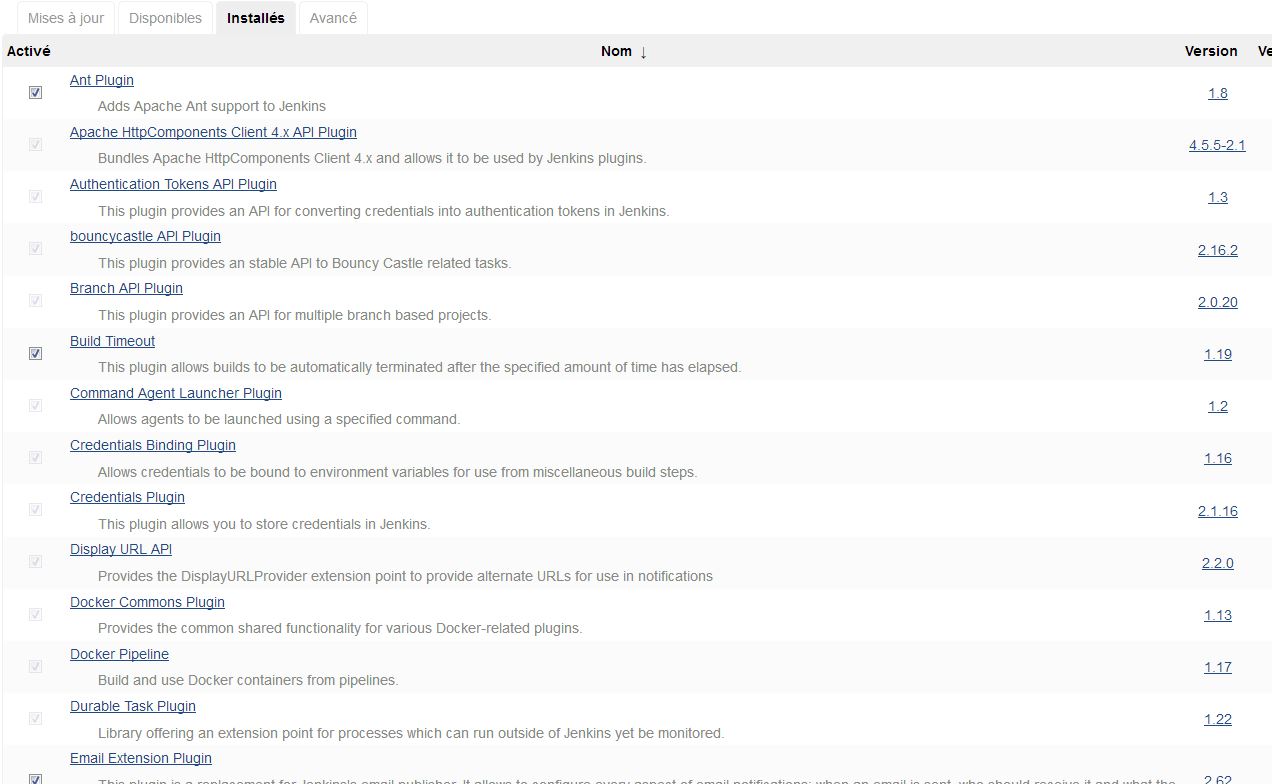
Task: Toggle the Durable Task Plugin checkbox
Action: pyautogui.click(x=36, y=718)
